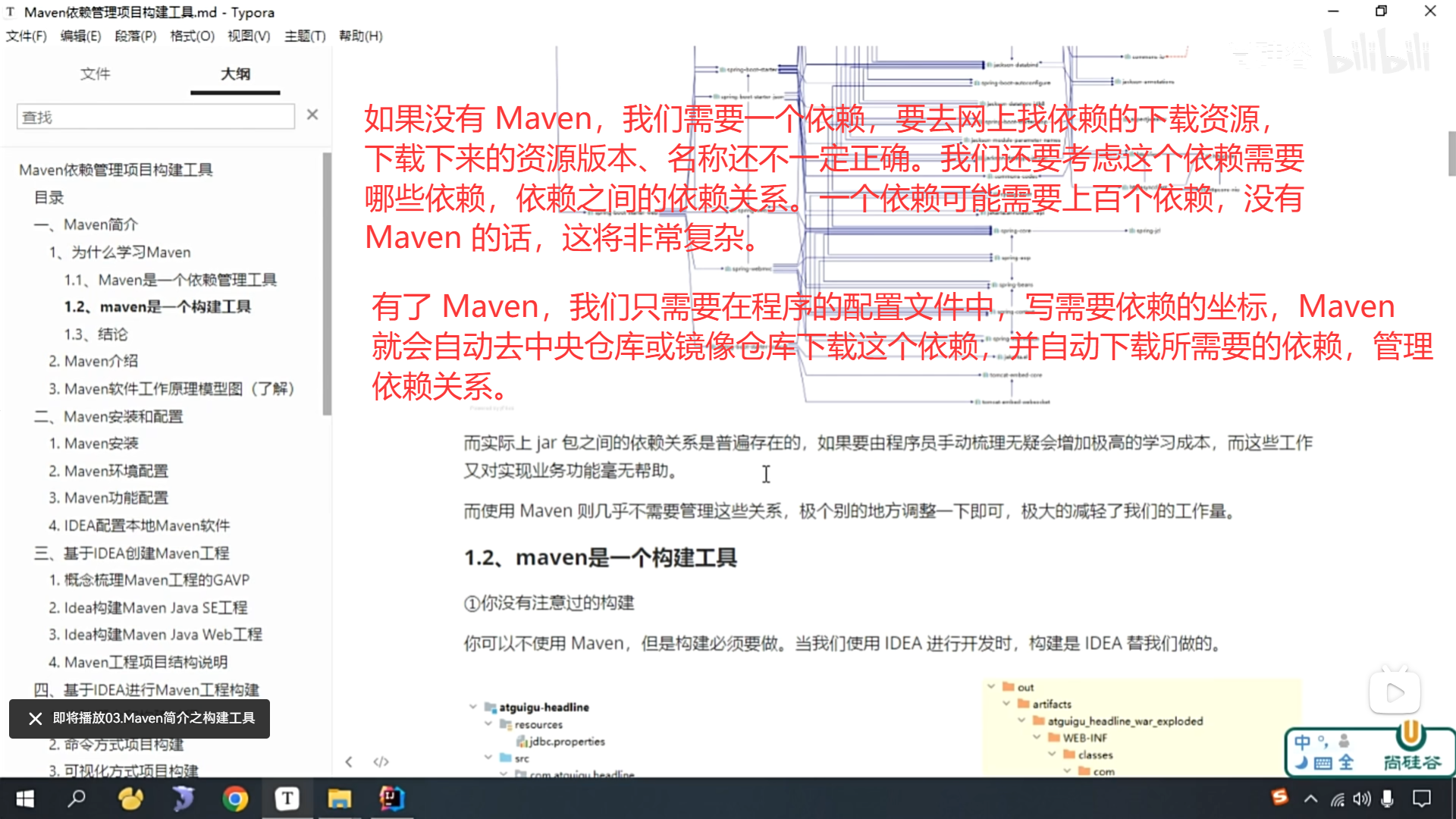Collapse sidebar with left chevron icon
Viewport: 1456px width, 819px height.
tap(348, 761)
